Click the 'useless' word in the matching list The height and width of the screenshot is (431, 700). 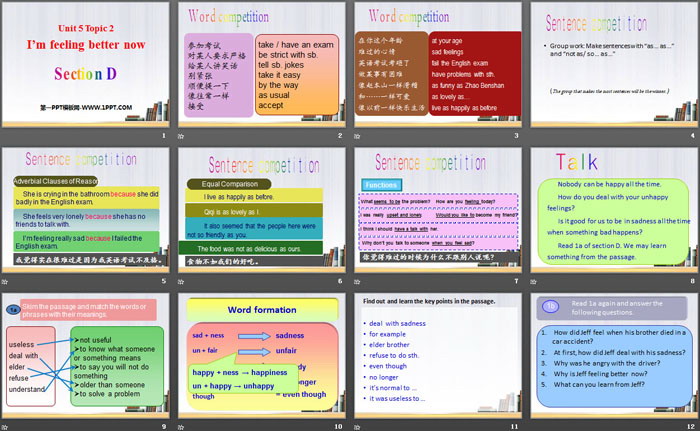tap(22, 345)
